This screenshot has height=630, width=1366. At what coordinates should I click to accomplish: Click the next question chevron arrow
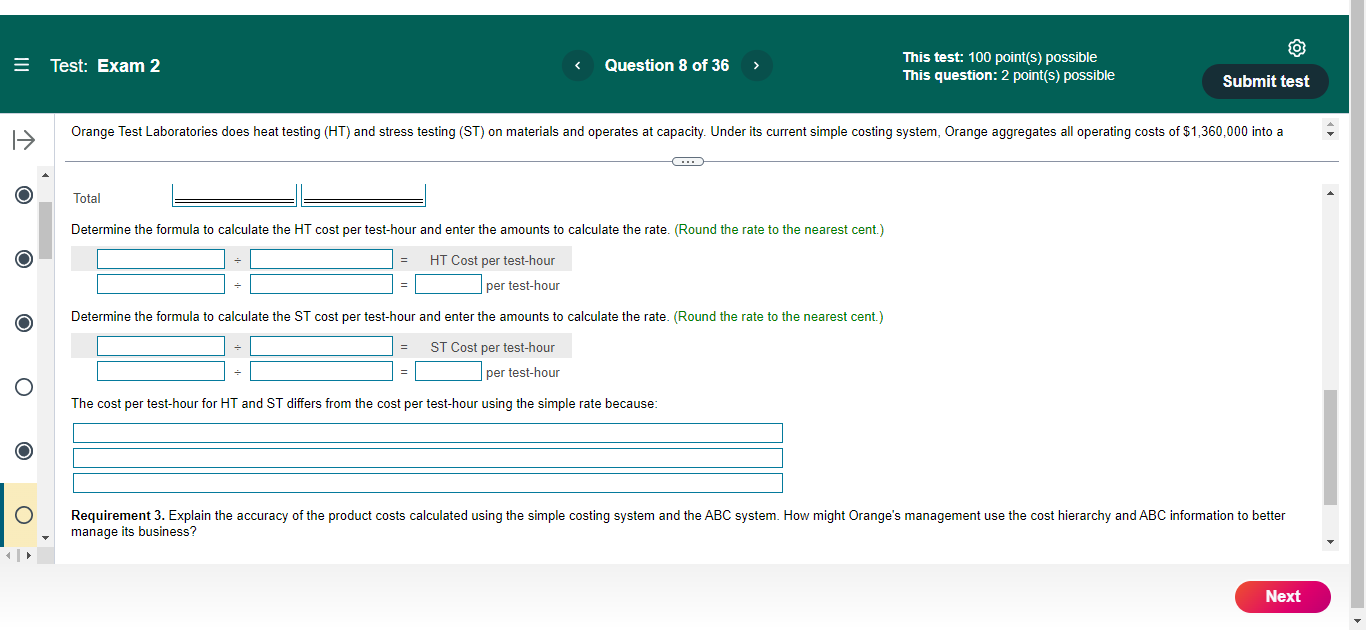tap(757, 65)
